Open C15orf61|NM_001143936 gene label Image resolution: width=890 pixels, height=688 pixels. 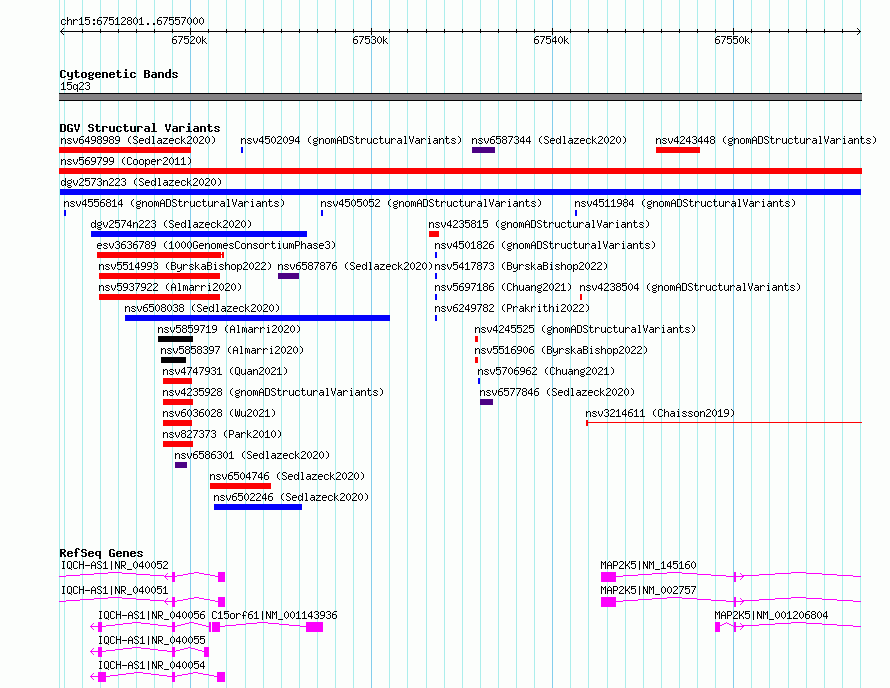click(274, 615)
